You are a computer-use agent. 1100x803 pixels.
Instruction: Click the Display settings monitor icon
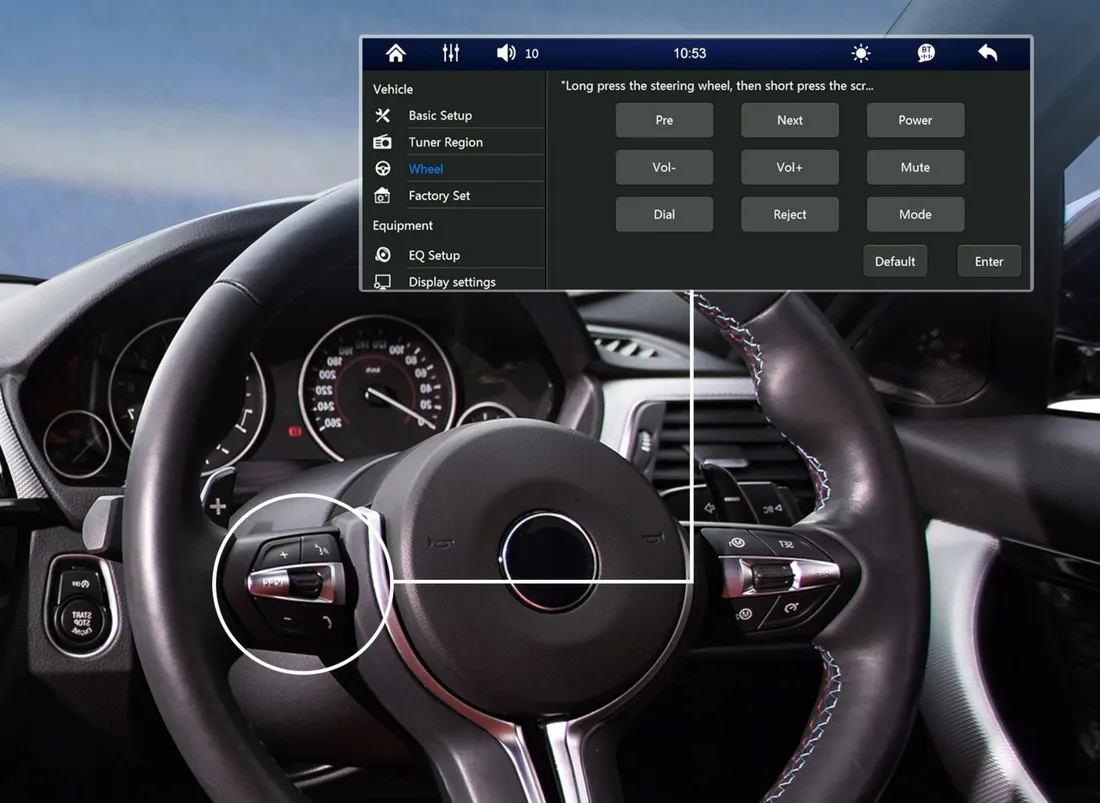pos(382,281)
